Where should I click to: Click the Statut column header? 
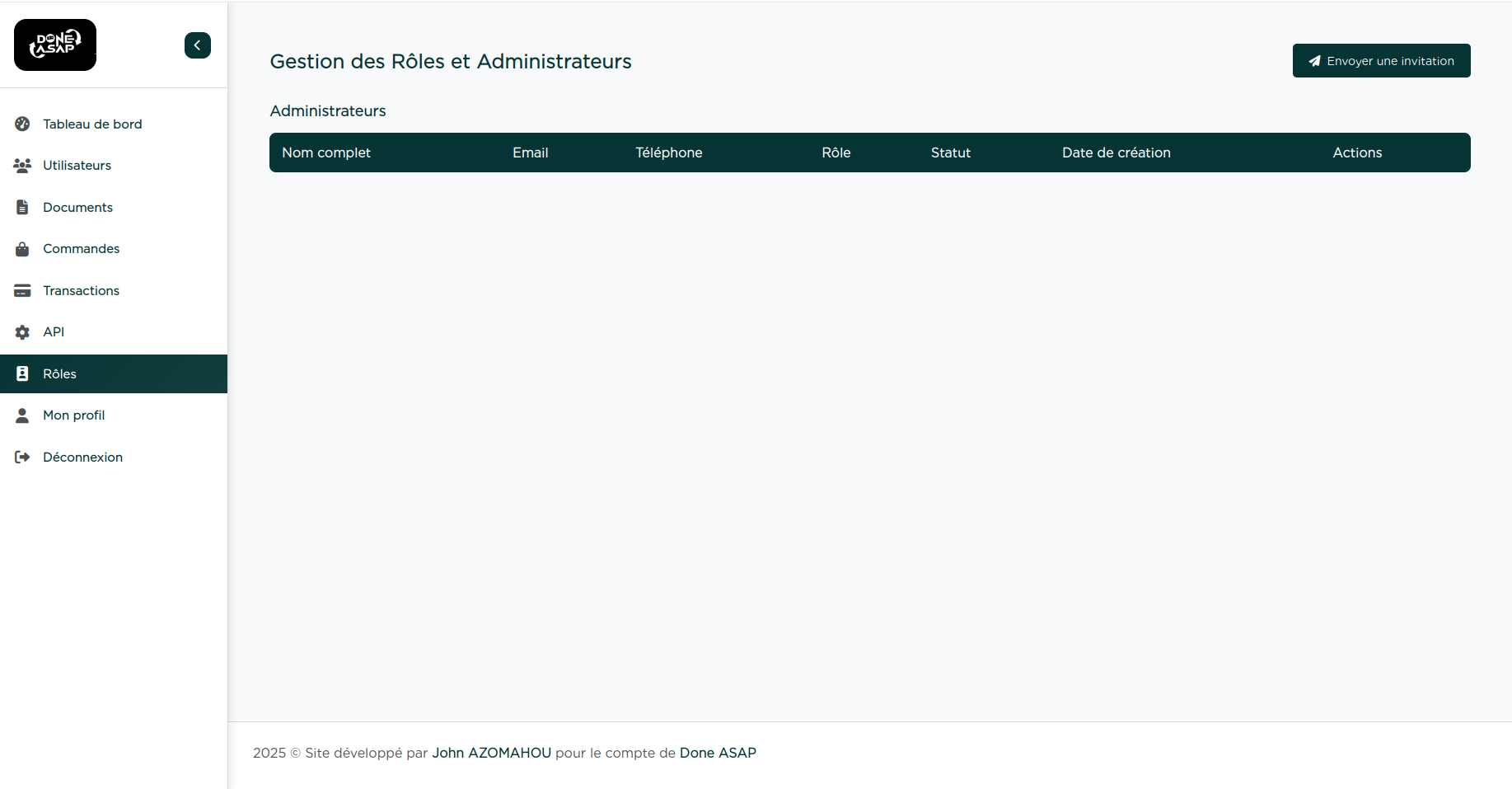pyautogui.click(x=950, y=153)
